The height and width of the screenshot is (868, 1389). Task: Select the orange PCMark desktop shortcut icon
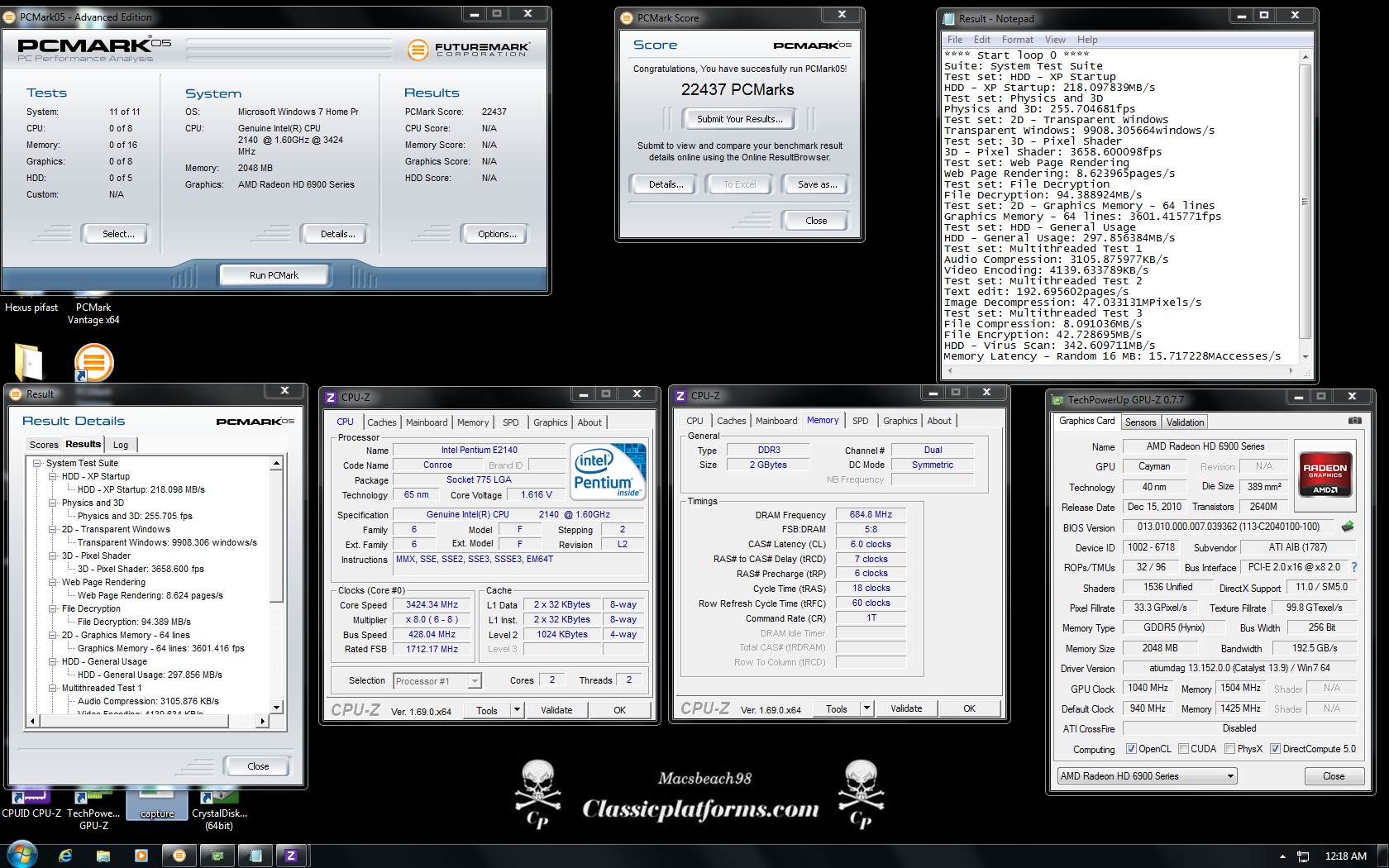pyautogui.click(x=93, y=361)
